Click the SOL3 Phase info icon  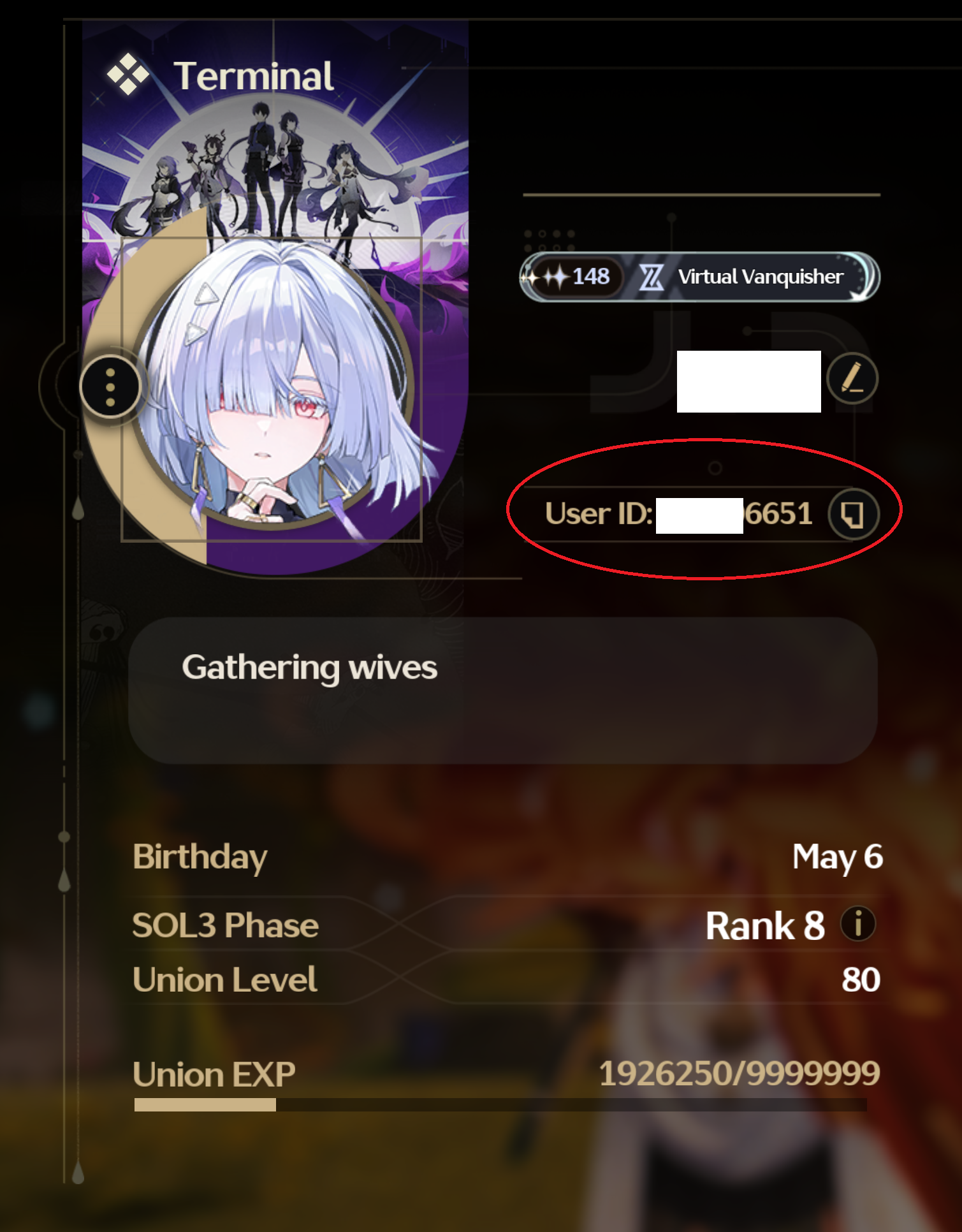coord(858,923)
